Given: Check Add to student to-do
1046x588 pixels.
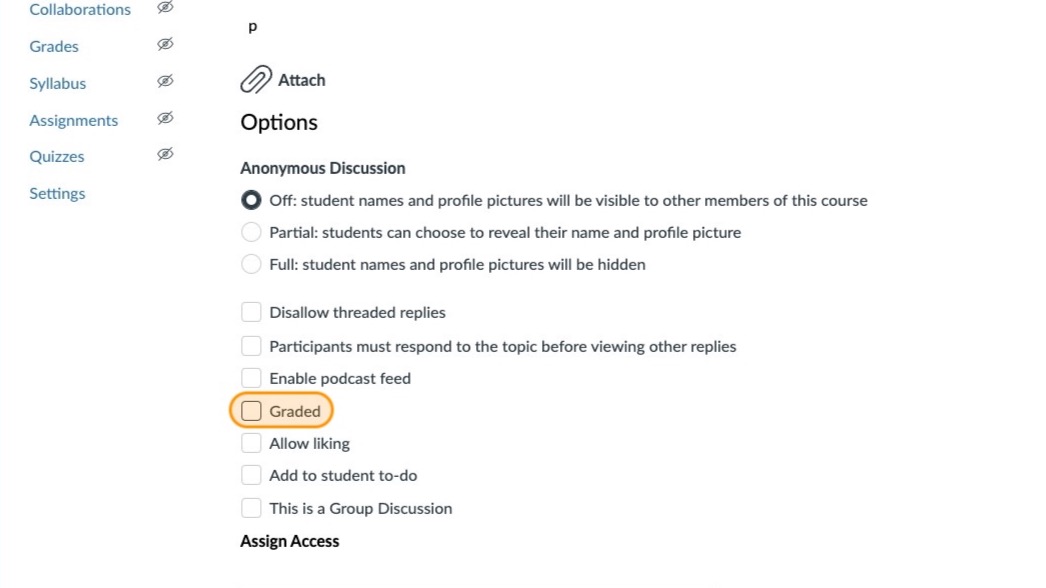Looking at the screenshot, I should click(251, 475).
